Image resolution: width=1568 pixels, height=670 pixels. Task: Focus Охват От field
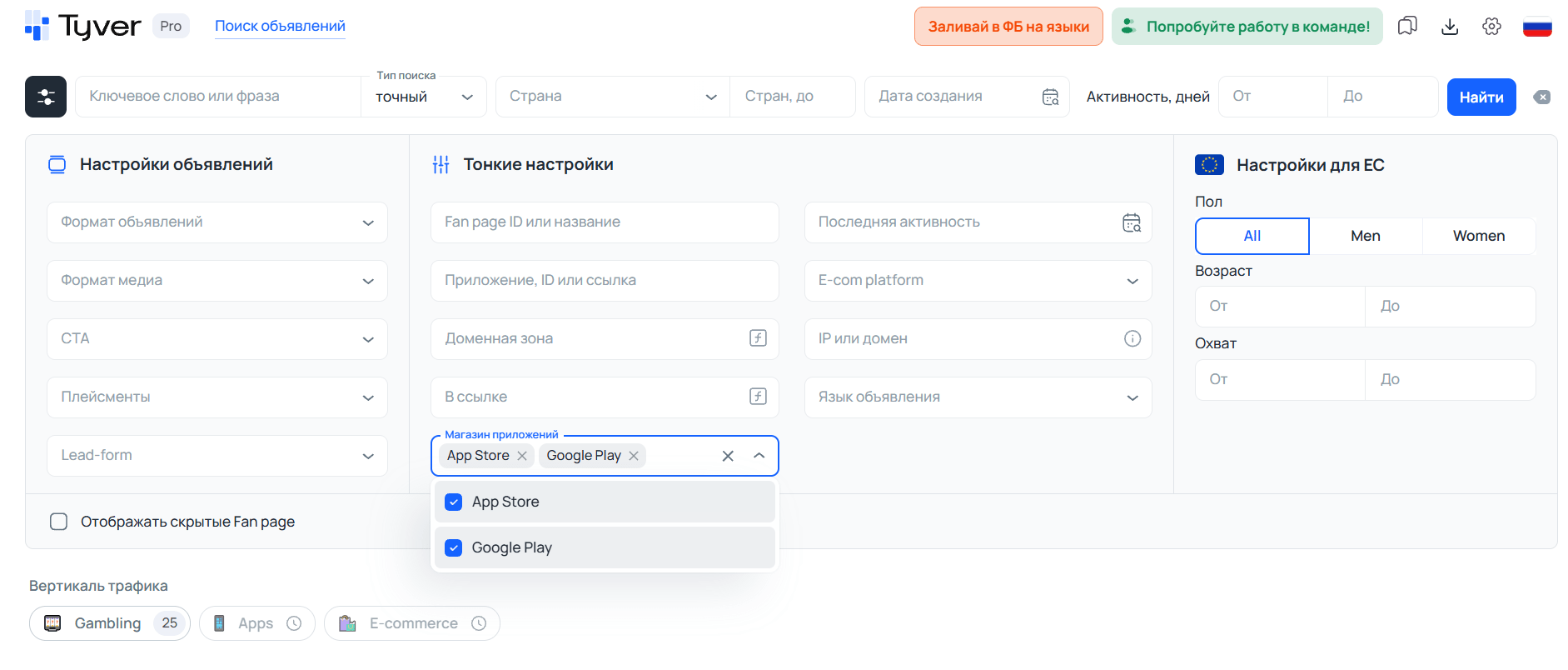click(1281, 380)
